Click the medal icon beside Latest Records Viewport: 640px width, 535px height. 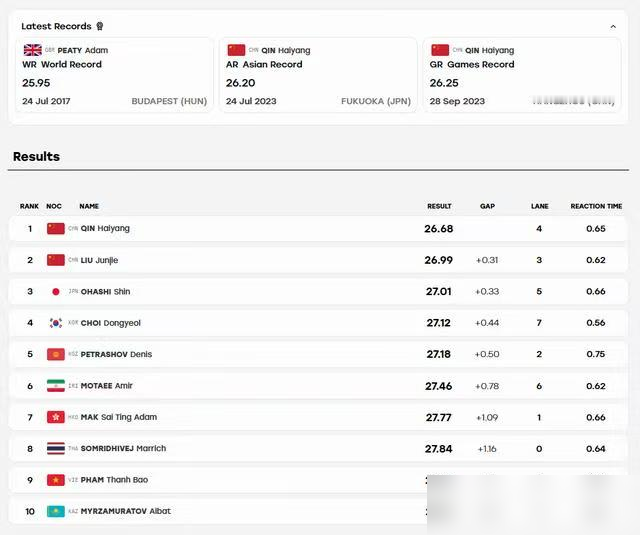100,26
